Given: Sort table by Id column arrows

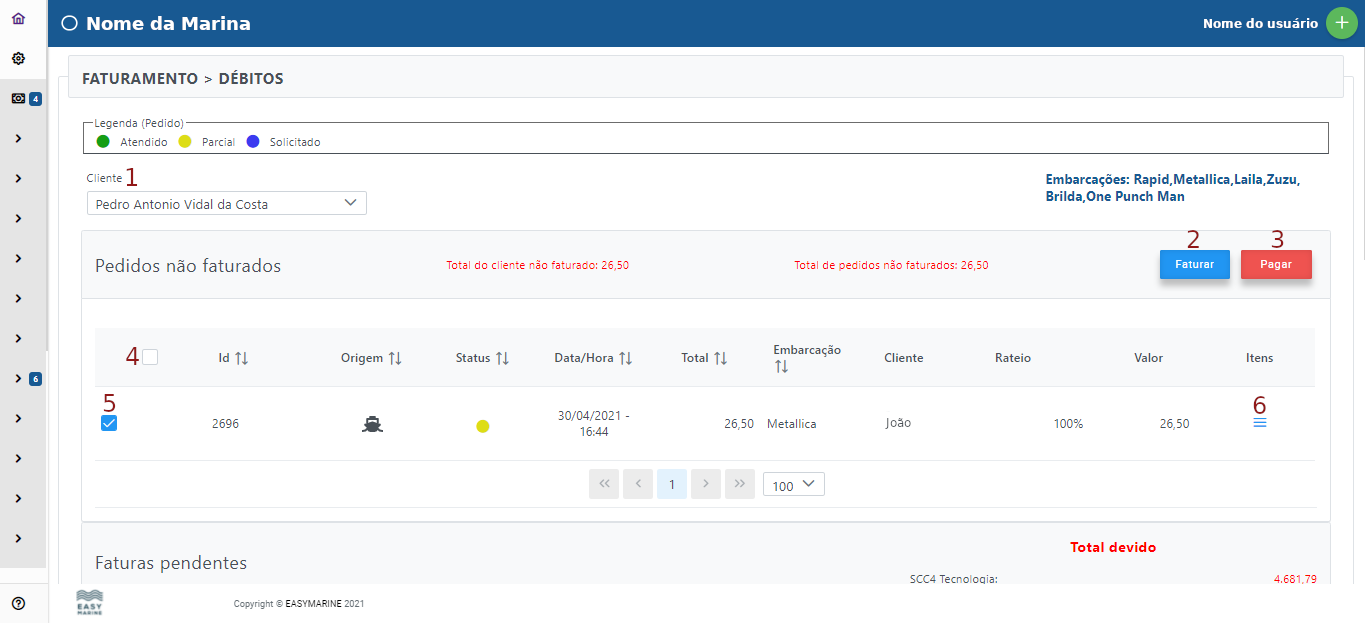Looking at the screenshot, I should pos(241,358).
